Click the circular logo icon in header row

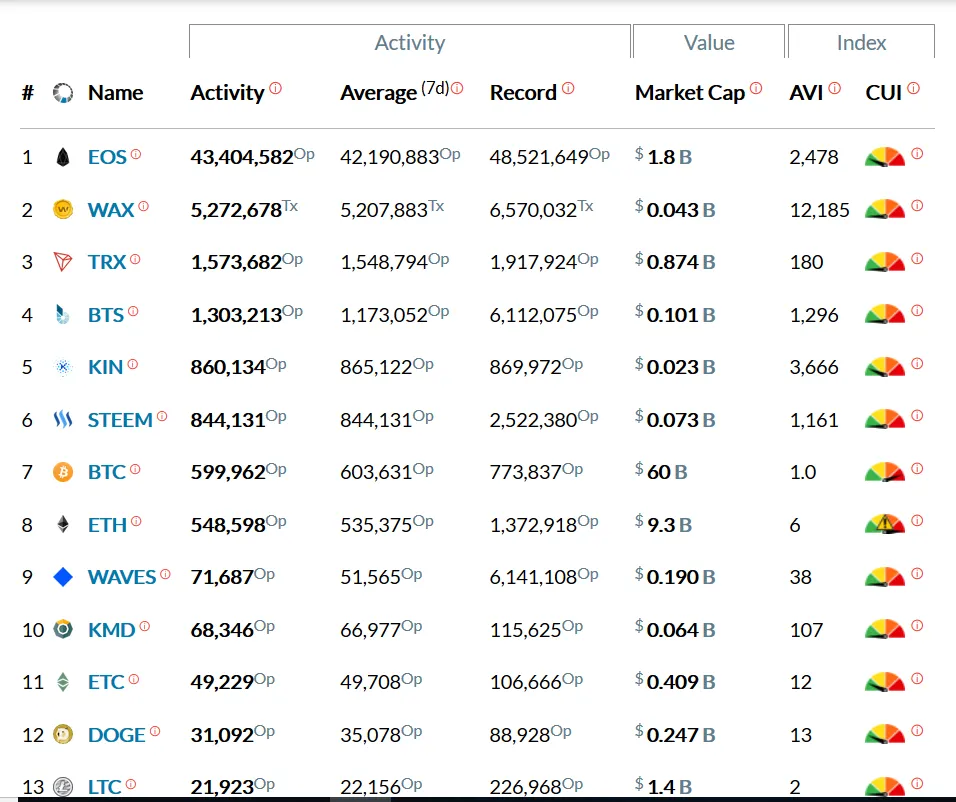tap(63, 93)
